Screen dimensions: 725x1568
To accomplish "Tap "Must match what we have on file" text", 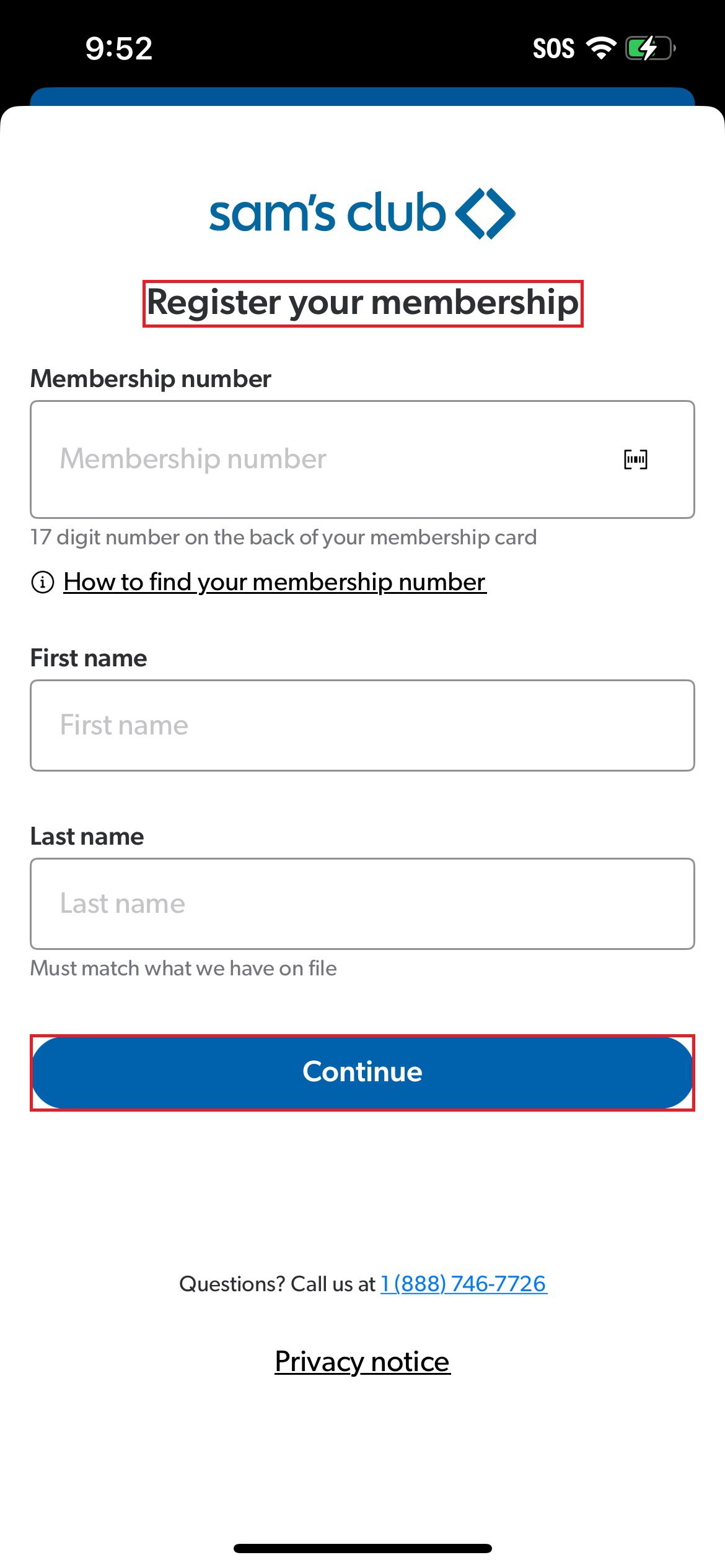I will pos(183,969).
